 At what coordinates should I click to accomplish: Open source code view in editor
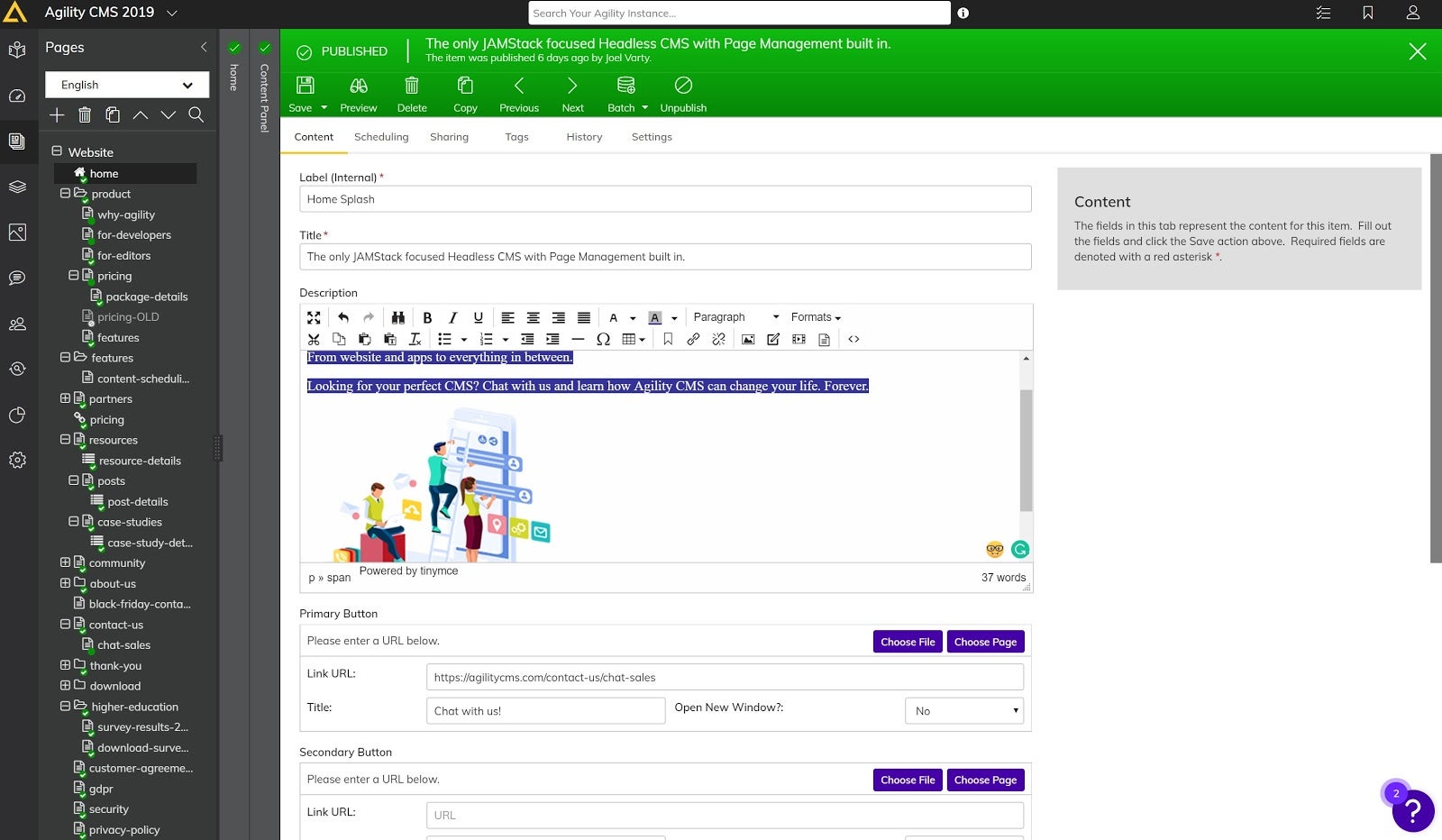(853, 339)
